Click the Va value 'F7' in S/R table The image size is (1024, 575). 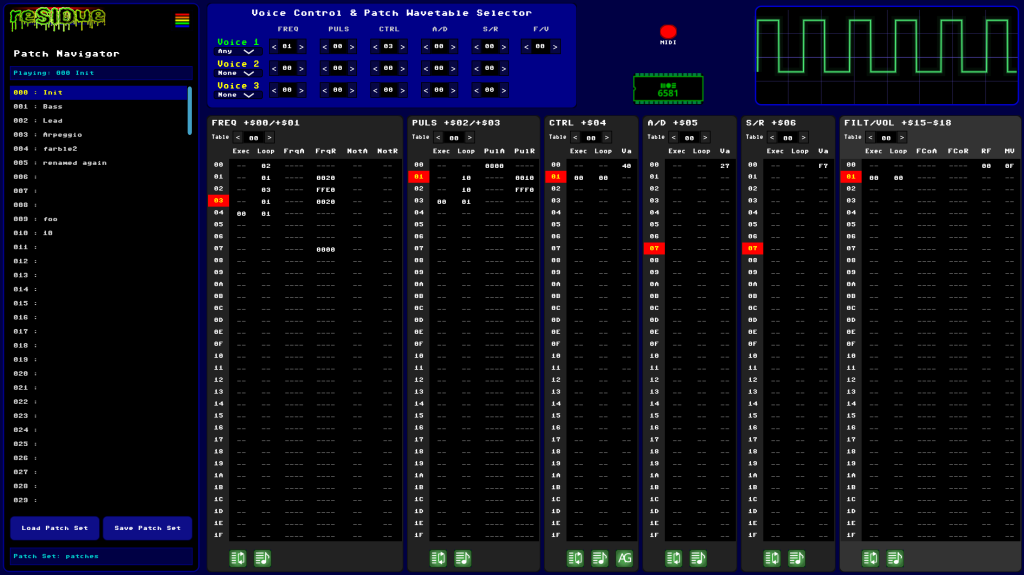coord(823,166)
